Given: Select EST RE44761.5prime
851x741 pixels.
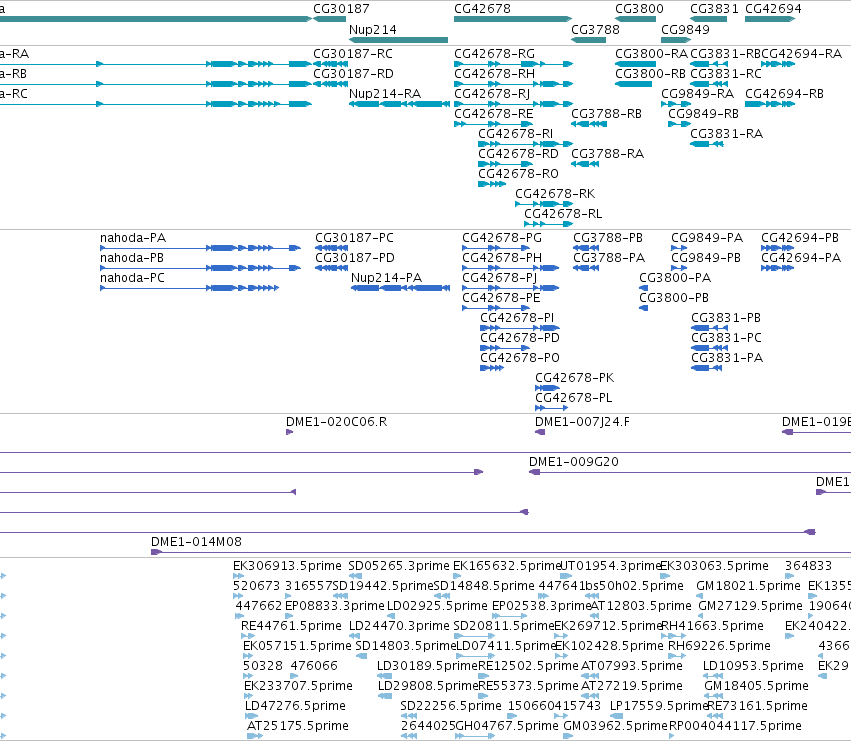Looking at the screenshot, I should click(291, 626).
